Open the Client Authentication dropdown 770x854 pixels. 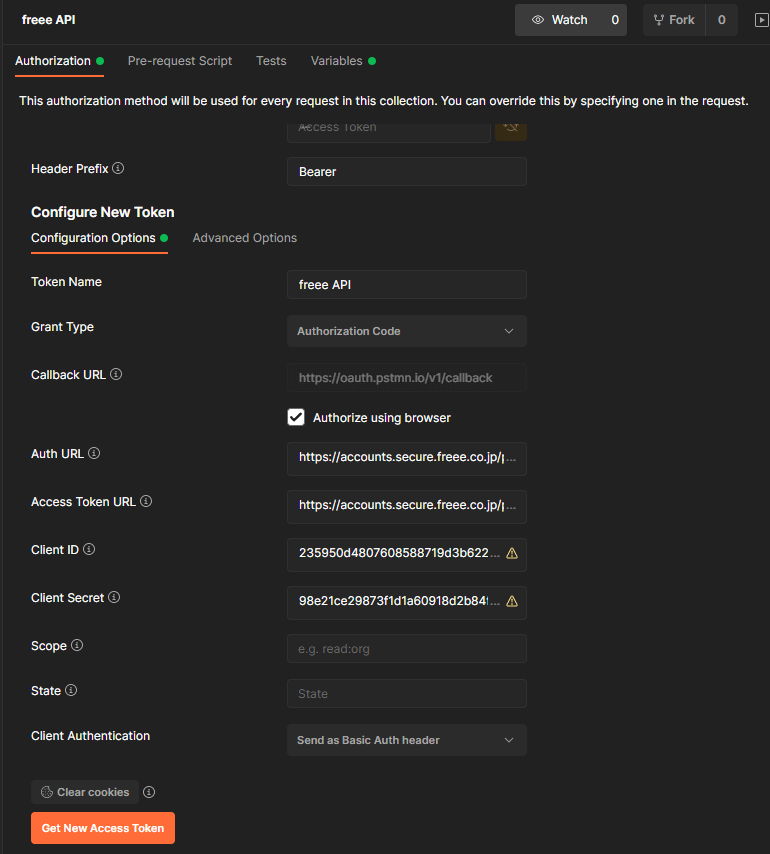coord(406,740)
